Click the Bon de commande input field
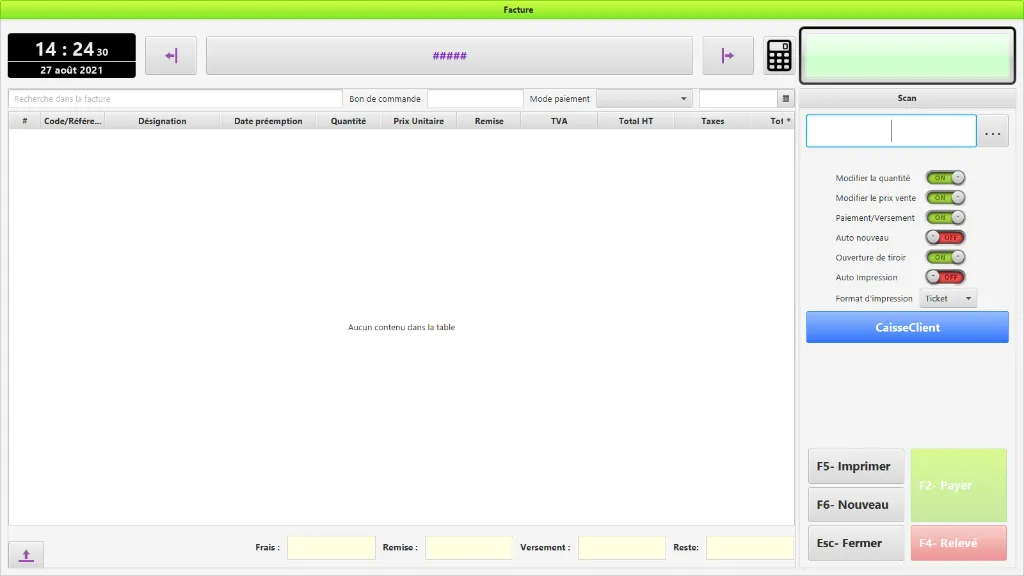This screenshot has height=576, width=1024. 475,98
